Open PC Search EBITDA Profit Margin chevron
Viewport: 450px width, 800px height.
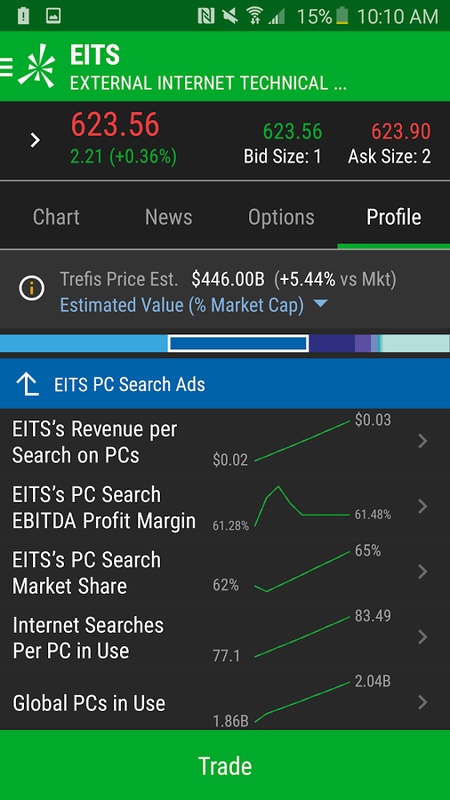click(422, 506)
